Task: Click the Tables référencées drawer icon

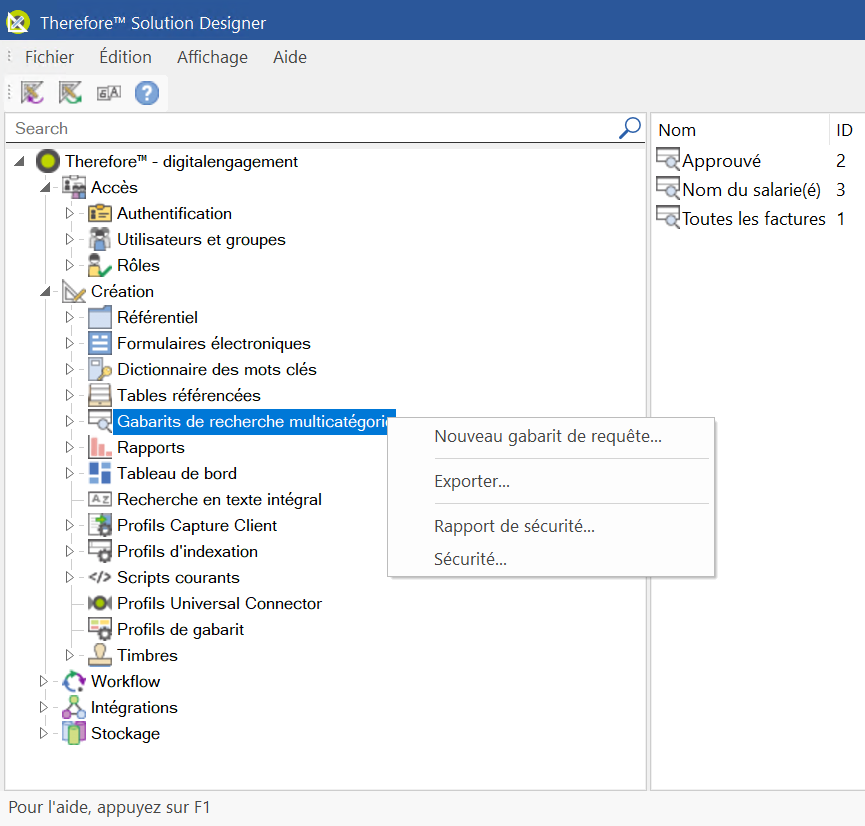Action: (100, 395)
